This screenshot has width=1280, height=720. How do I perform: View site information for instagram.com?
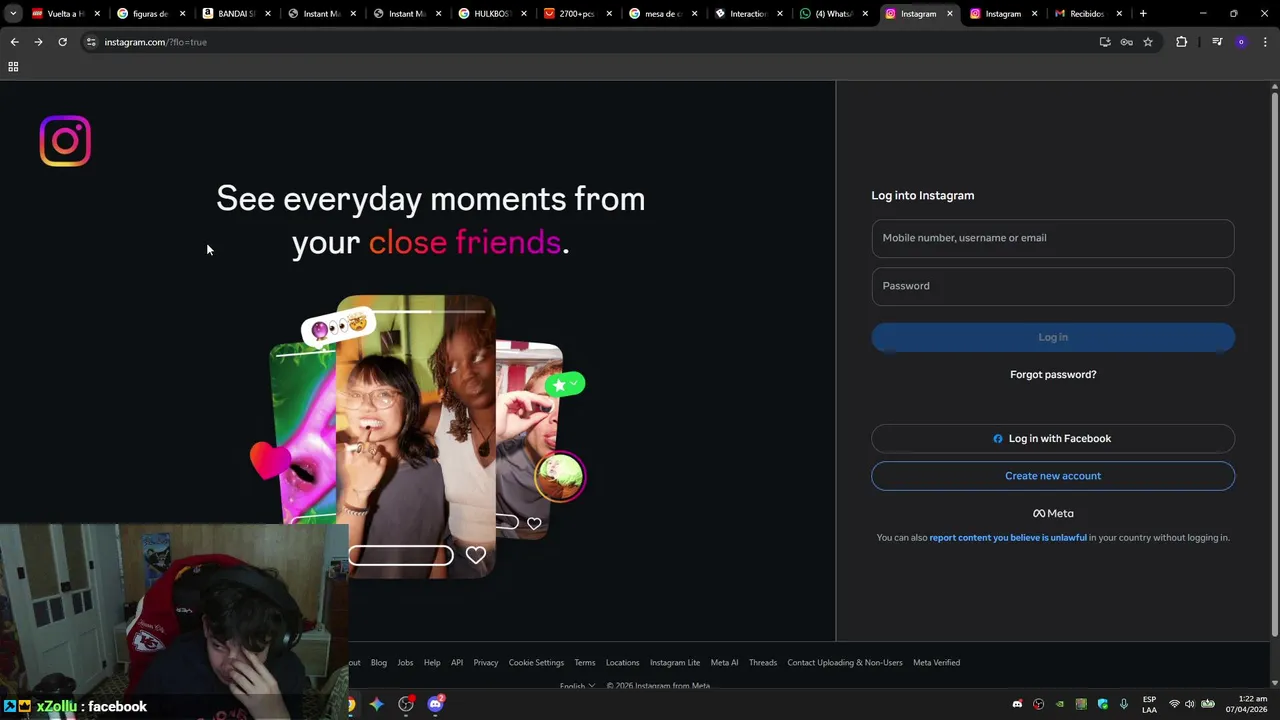[x=91, y=42]
